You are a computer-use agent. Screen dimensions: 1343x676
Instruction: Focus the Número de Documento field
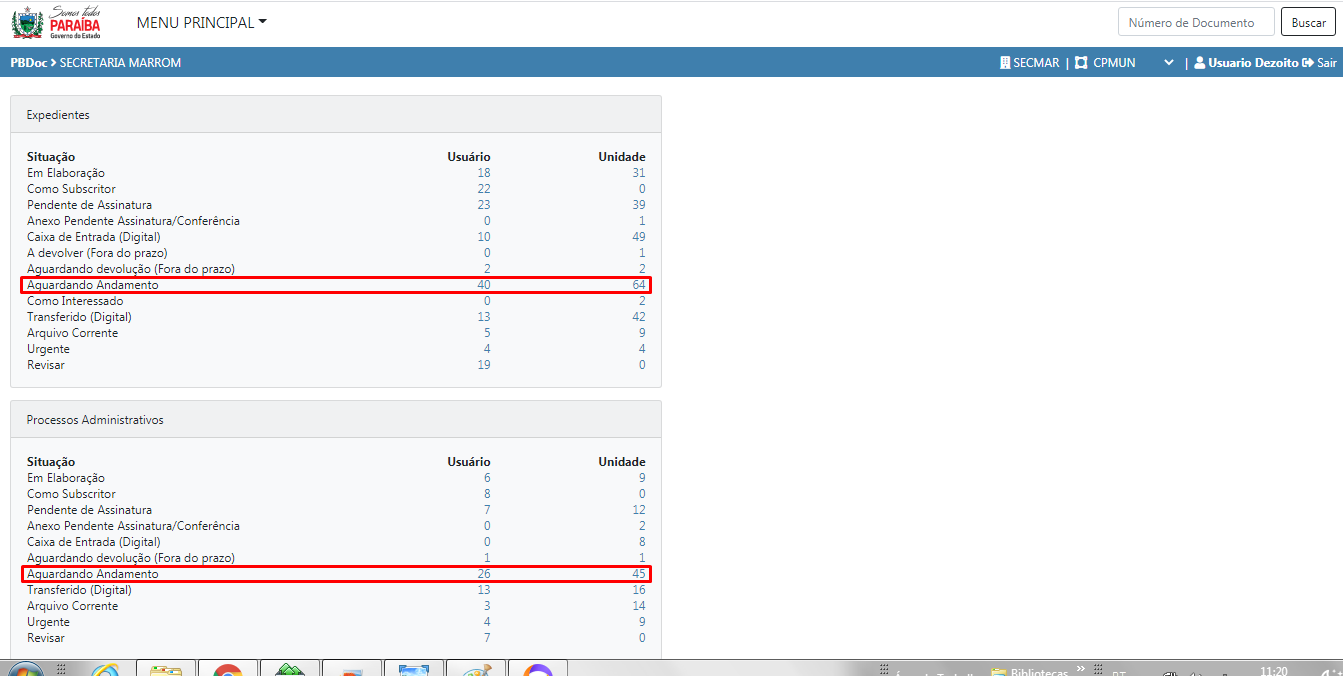[1196, 22]
